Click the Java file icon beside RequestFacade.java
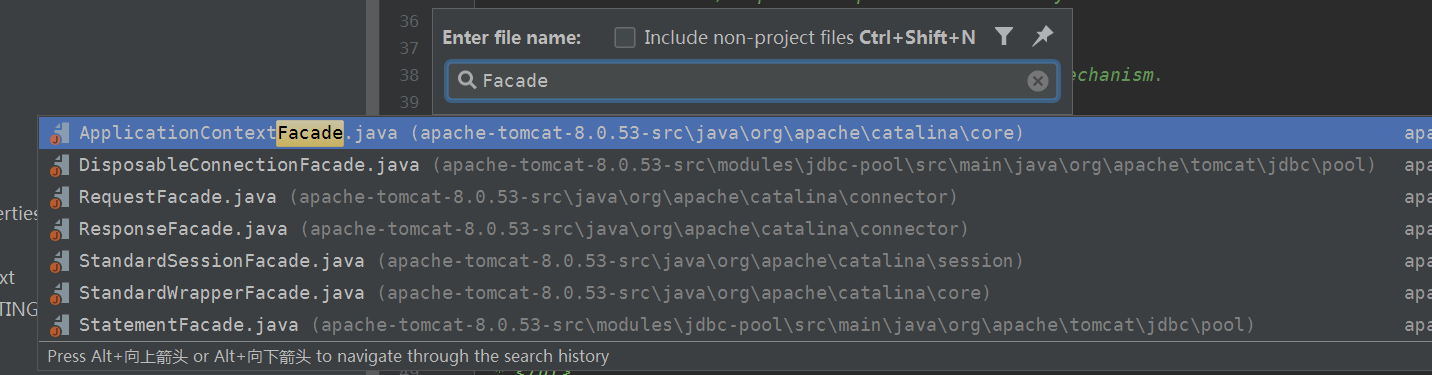1432x375 pixels. (59, 197)
